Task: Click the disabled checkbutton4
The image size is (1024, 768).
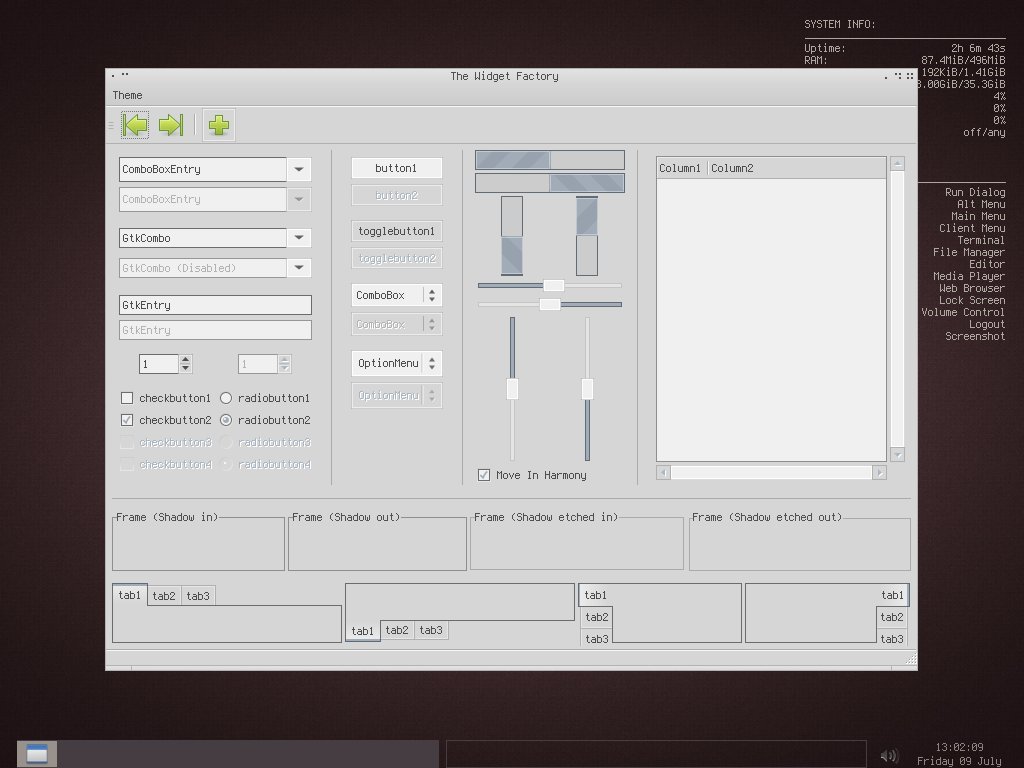Action: coord(127,464)
